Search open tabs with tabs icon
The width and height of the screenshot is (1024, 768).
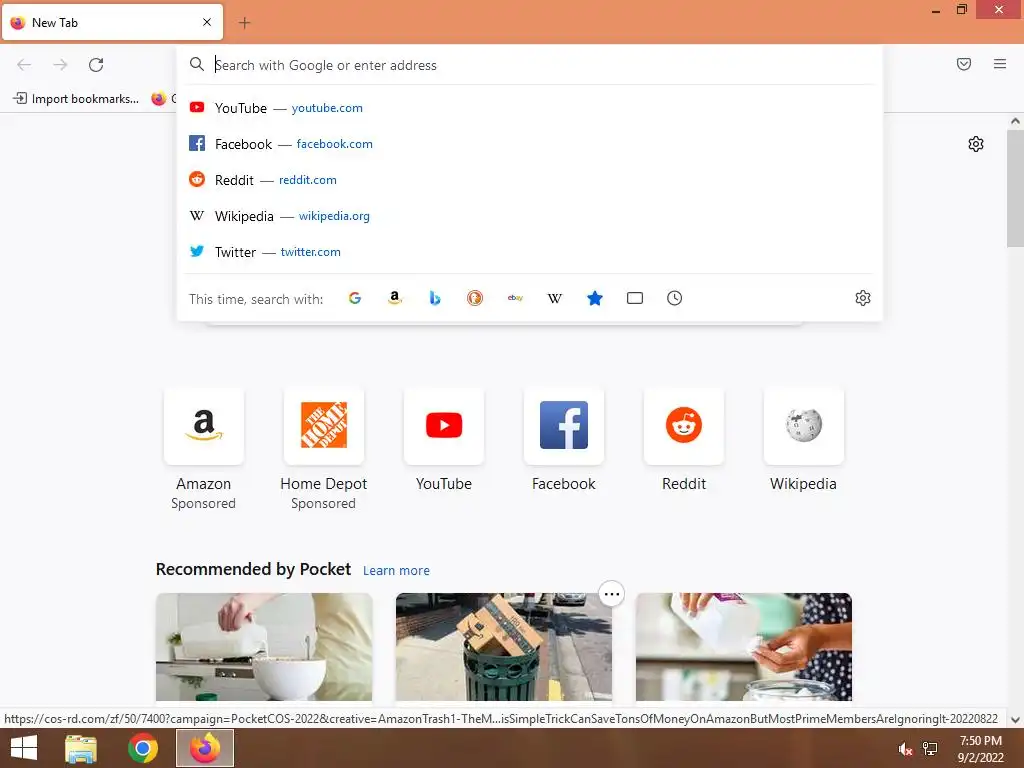pos(635,298)
